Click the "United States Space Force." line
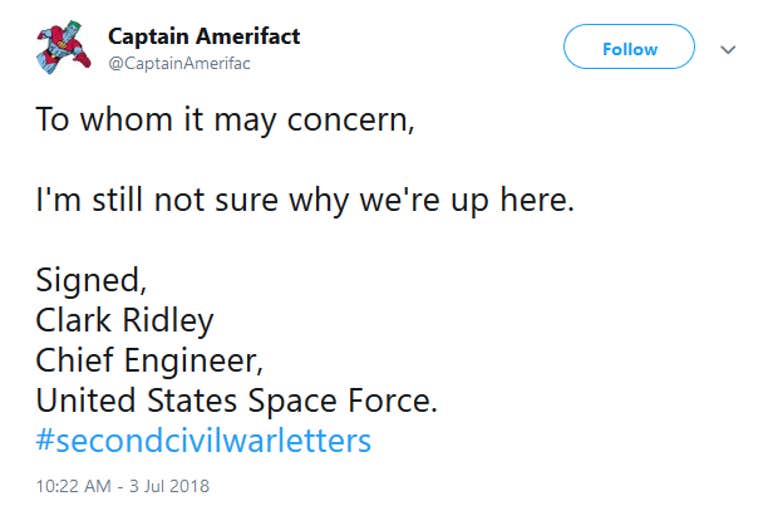 (237, 401)
